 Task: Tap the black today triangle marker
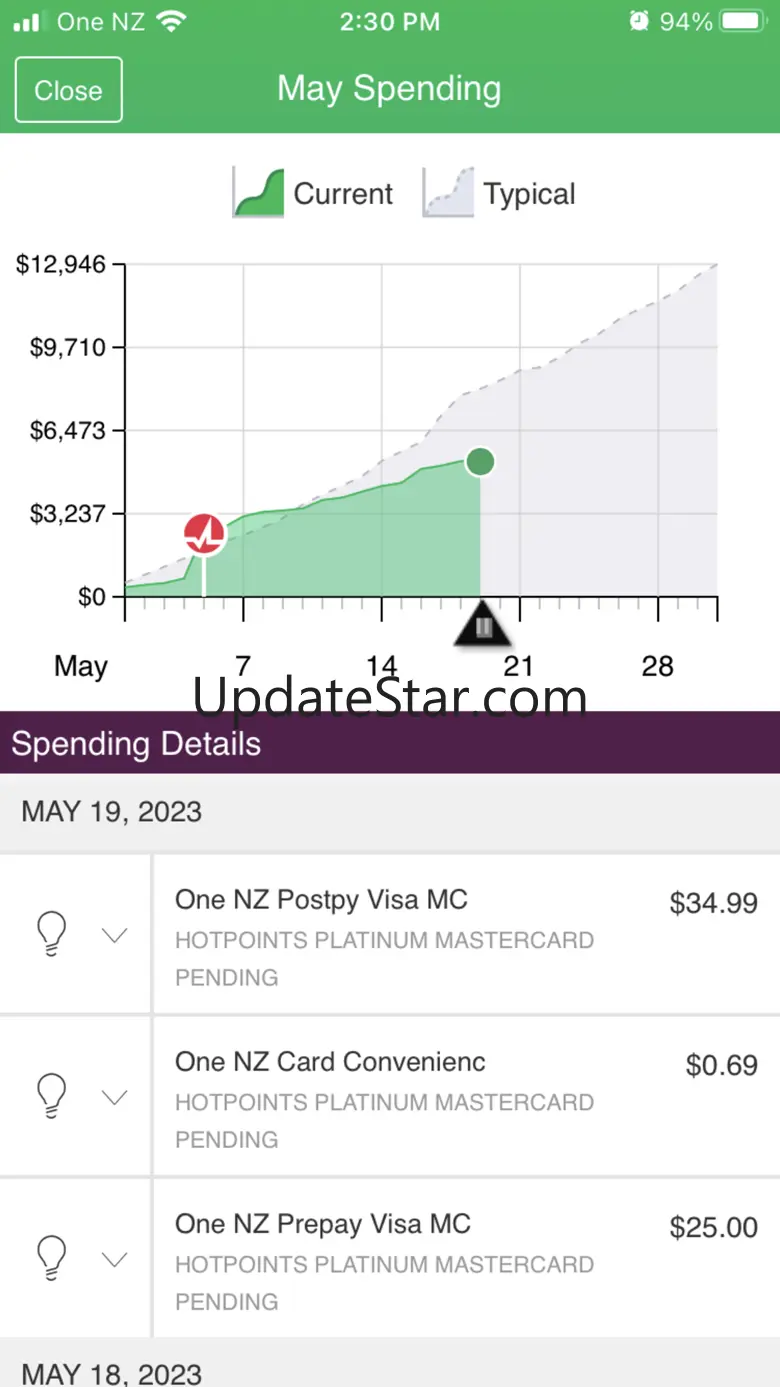tap(483, 625)
